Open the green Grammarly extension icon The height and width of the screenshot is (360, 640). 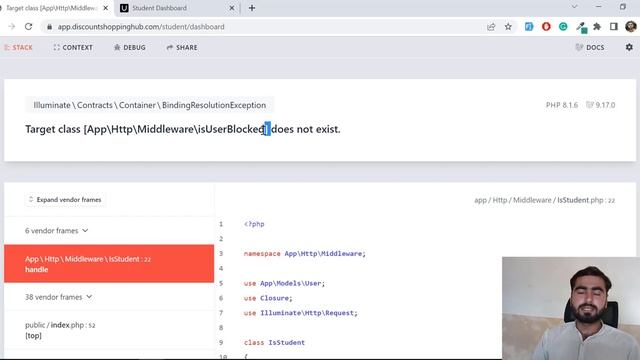click(x=563, y=27)
